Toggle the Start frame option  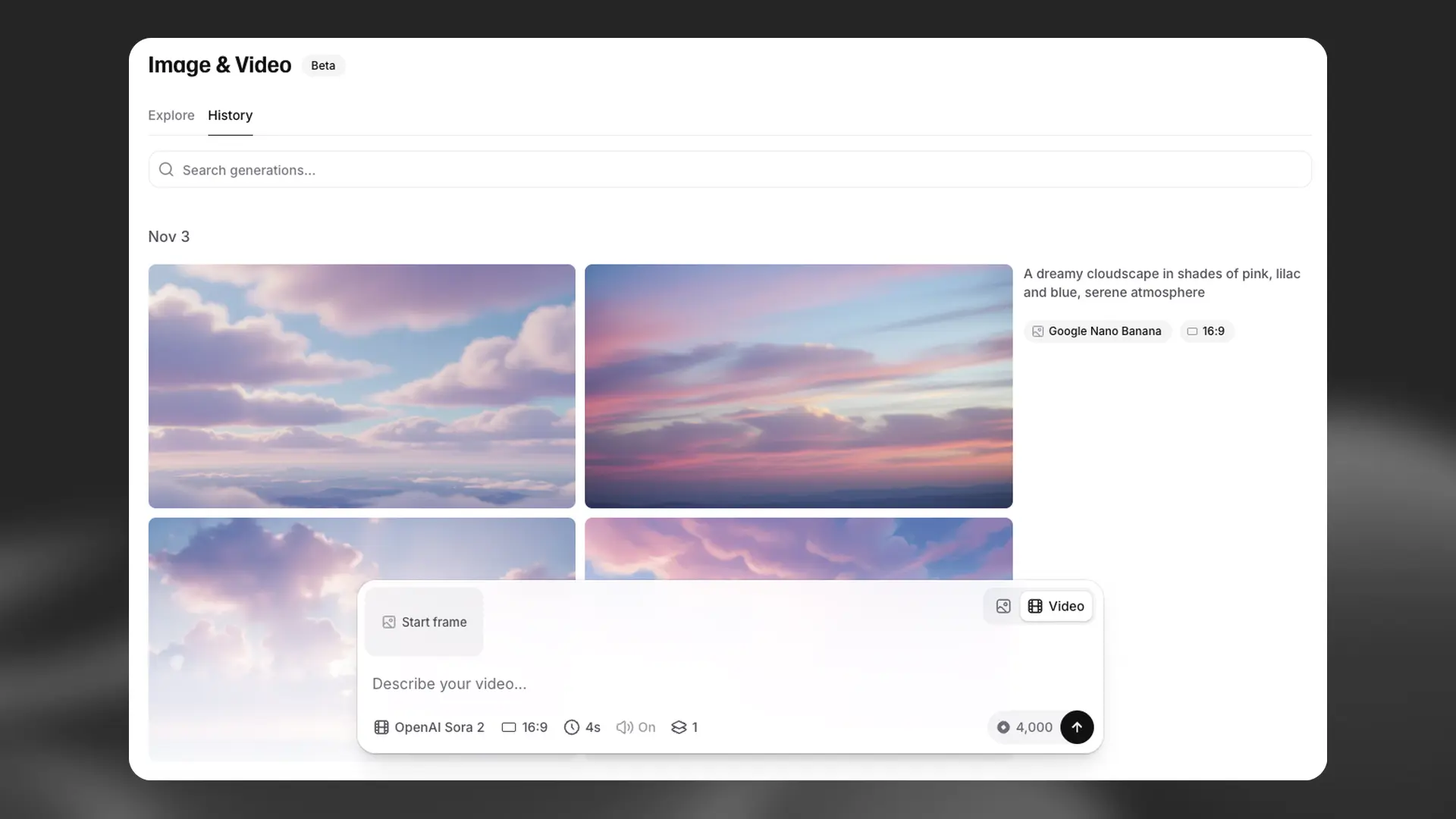pos(424,622)
